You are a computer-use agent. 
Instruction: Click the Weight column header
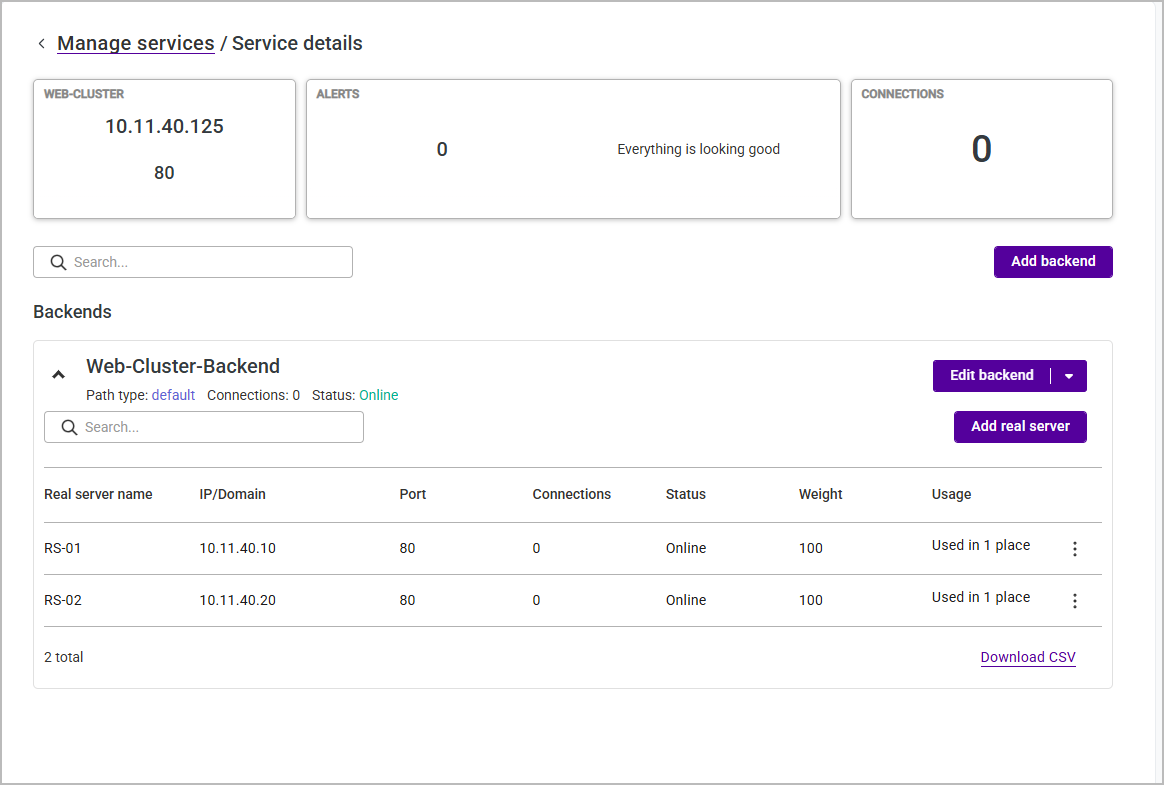pyautogui.click(x=820, y=495)
